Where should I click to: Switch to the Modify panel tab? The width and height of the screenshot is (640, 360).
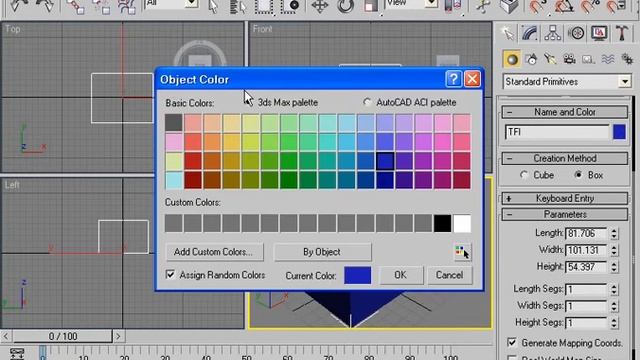(529, 33)
